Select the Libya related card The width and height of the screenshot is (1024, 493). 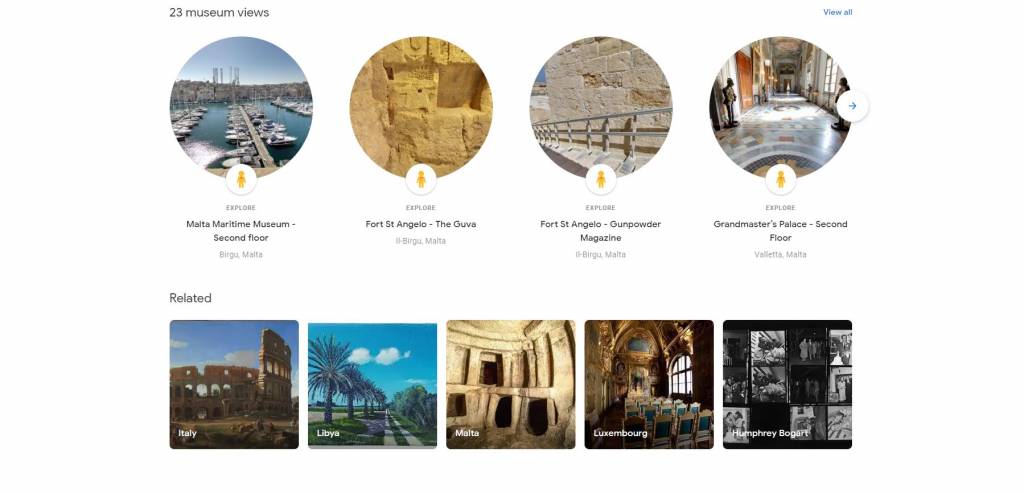[x=372, y=384]
